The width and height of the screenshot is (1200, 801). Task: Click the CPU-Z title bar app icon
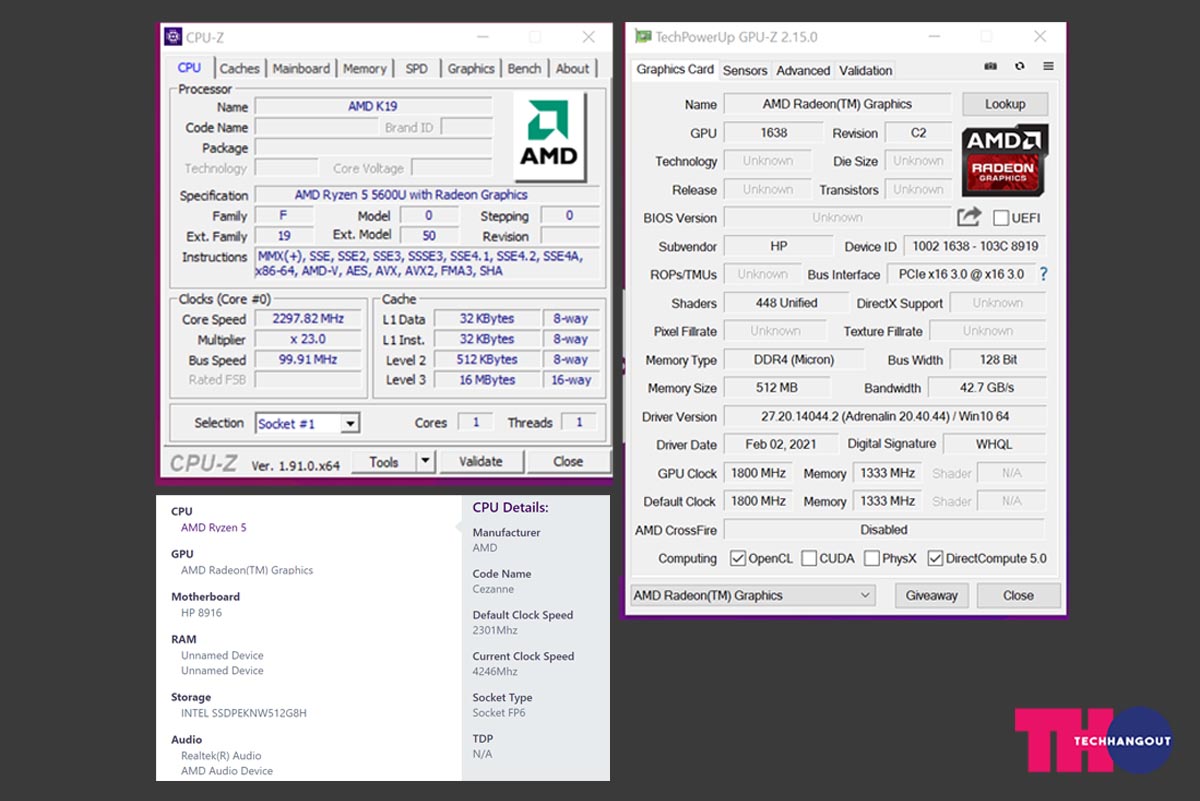[172, 37]
